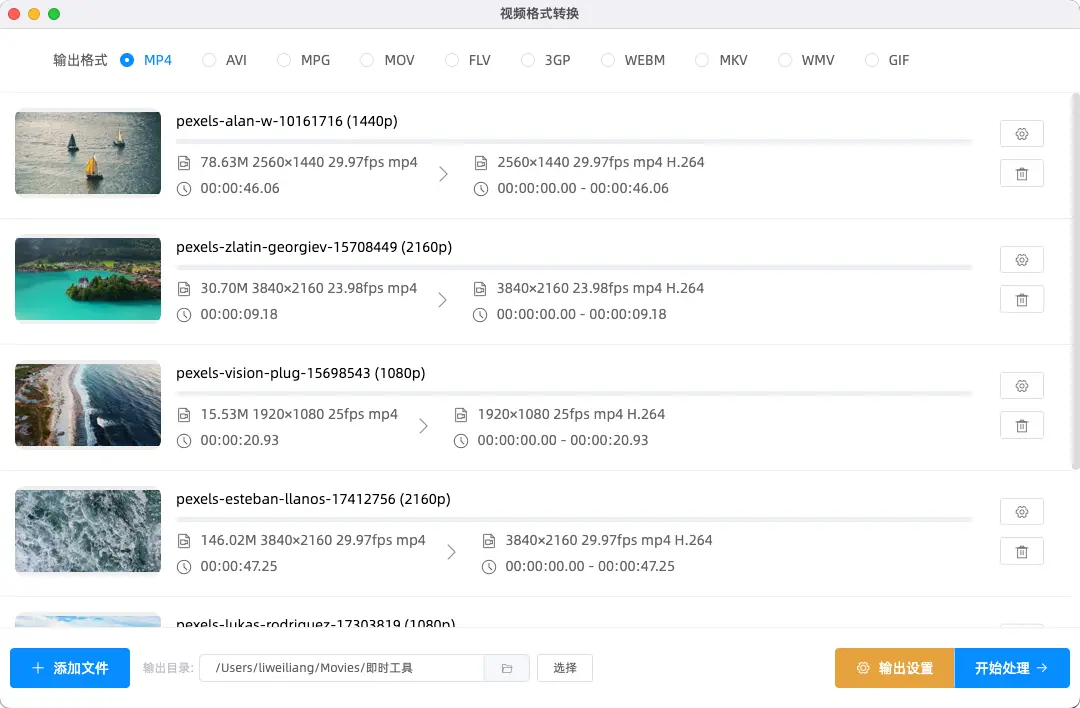Click file icon beside 15.53M source info
Image resolution: width=1080 pixels, height=708 pixels.
(184, 415)
